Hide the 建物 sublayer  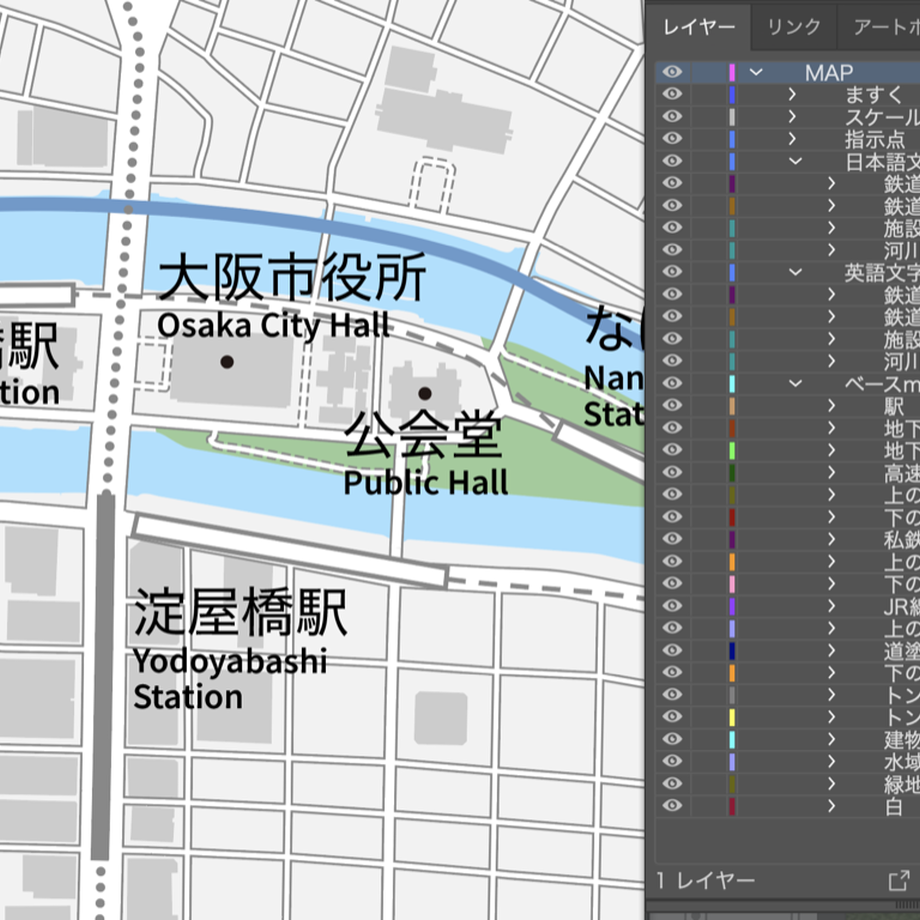coord(672,739)
